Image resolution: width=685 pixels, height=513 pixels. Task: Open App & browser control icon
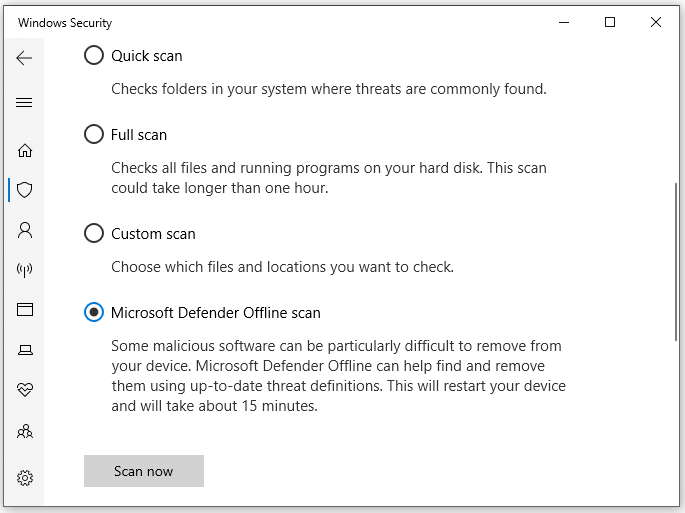coord(25,309)
